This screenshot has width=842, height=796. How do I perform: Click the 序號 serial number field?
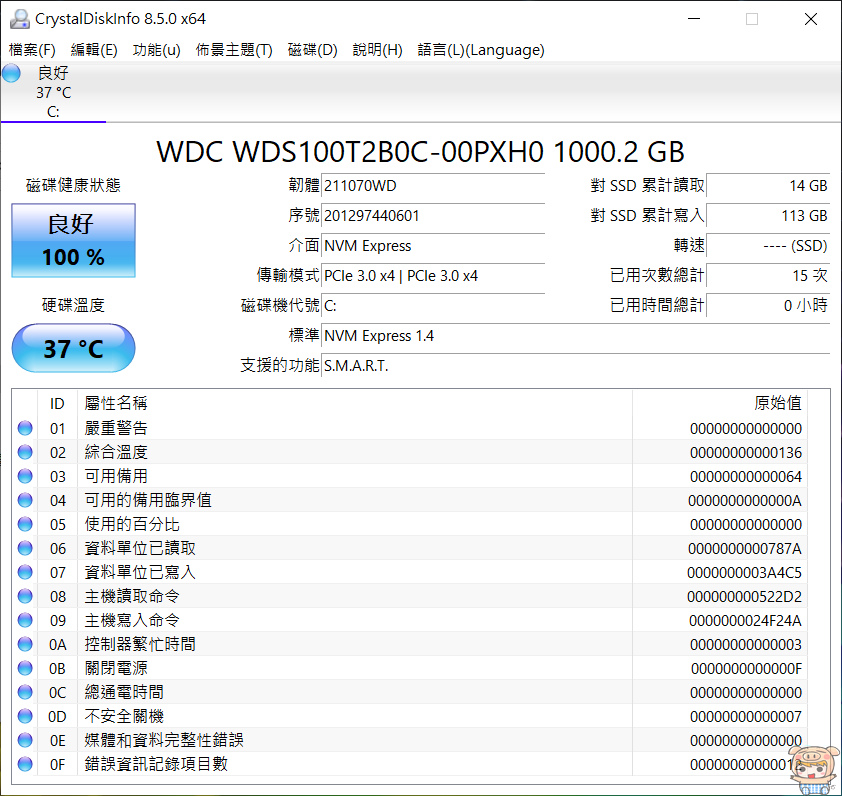tap(433, 216)
